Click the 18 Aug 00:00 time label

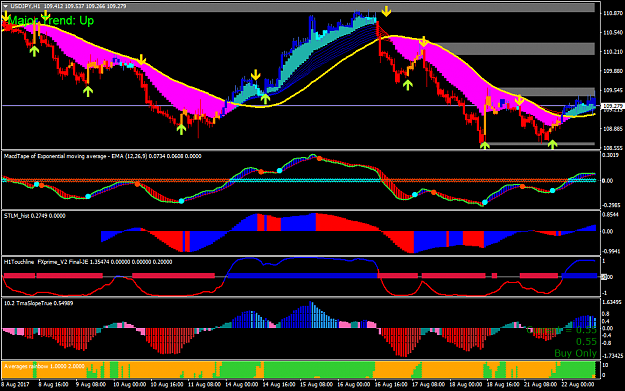click(466, 384)
